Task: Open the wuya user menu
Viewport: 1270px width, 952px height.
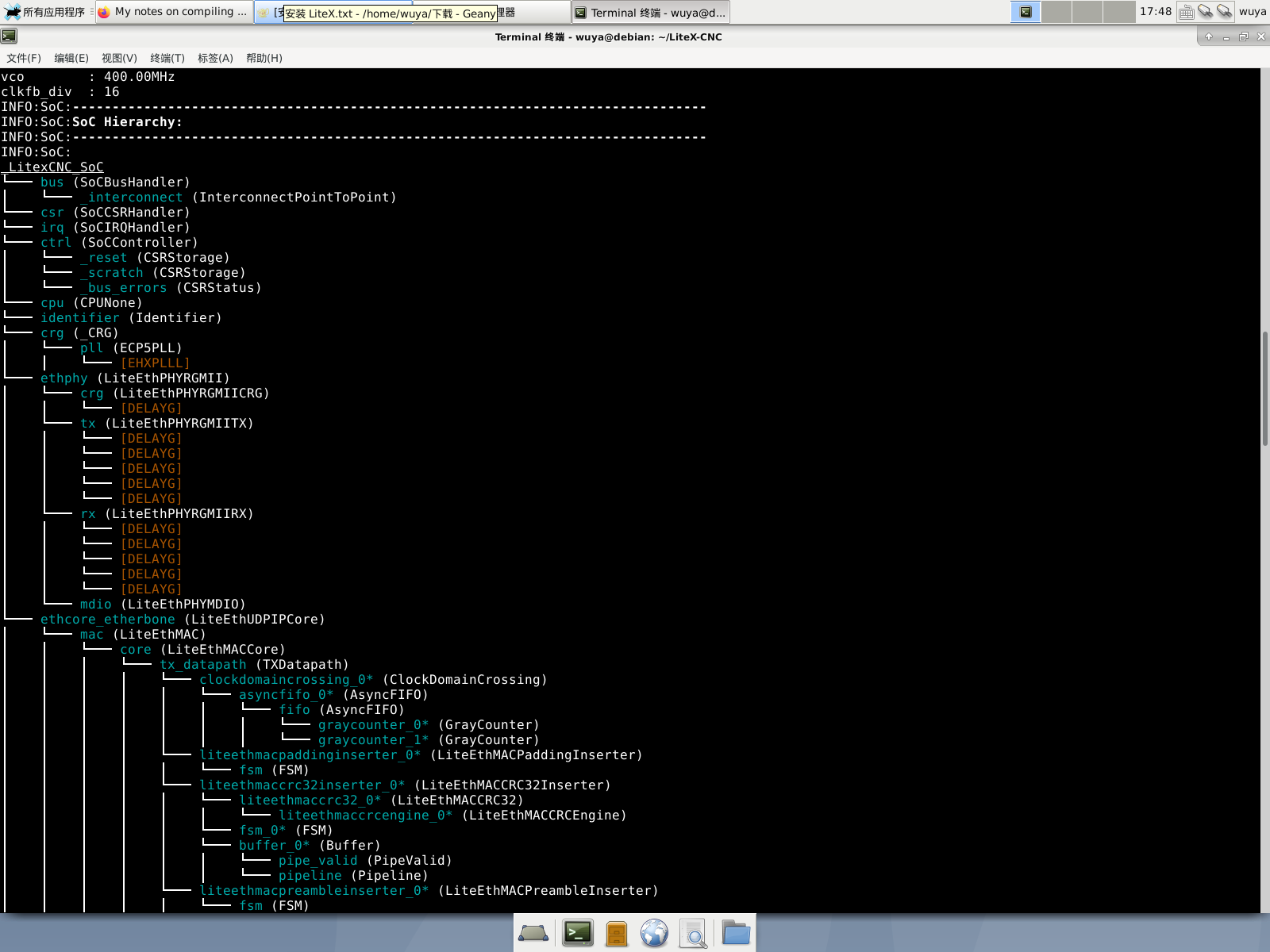Action: coord(1253,12)
